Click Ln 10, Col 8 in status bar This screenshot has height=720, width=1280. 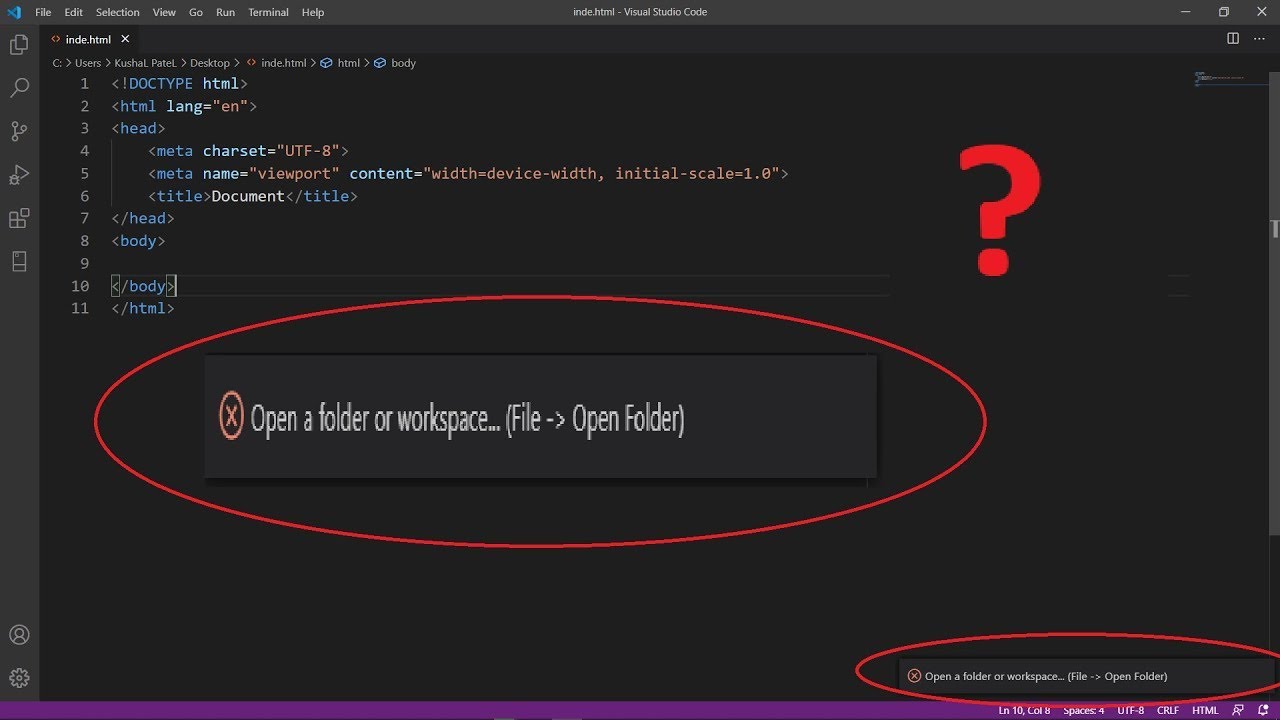point(1024,710)
